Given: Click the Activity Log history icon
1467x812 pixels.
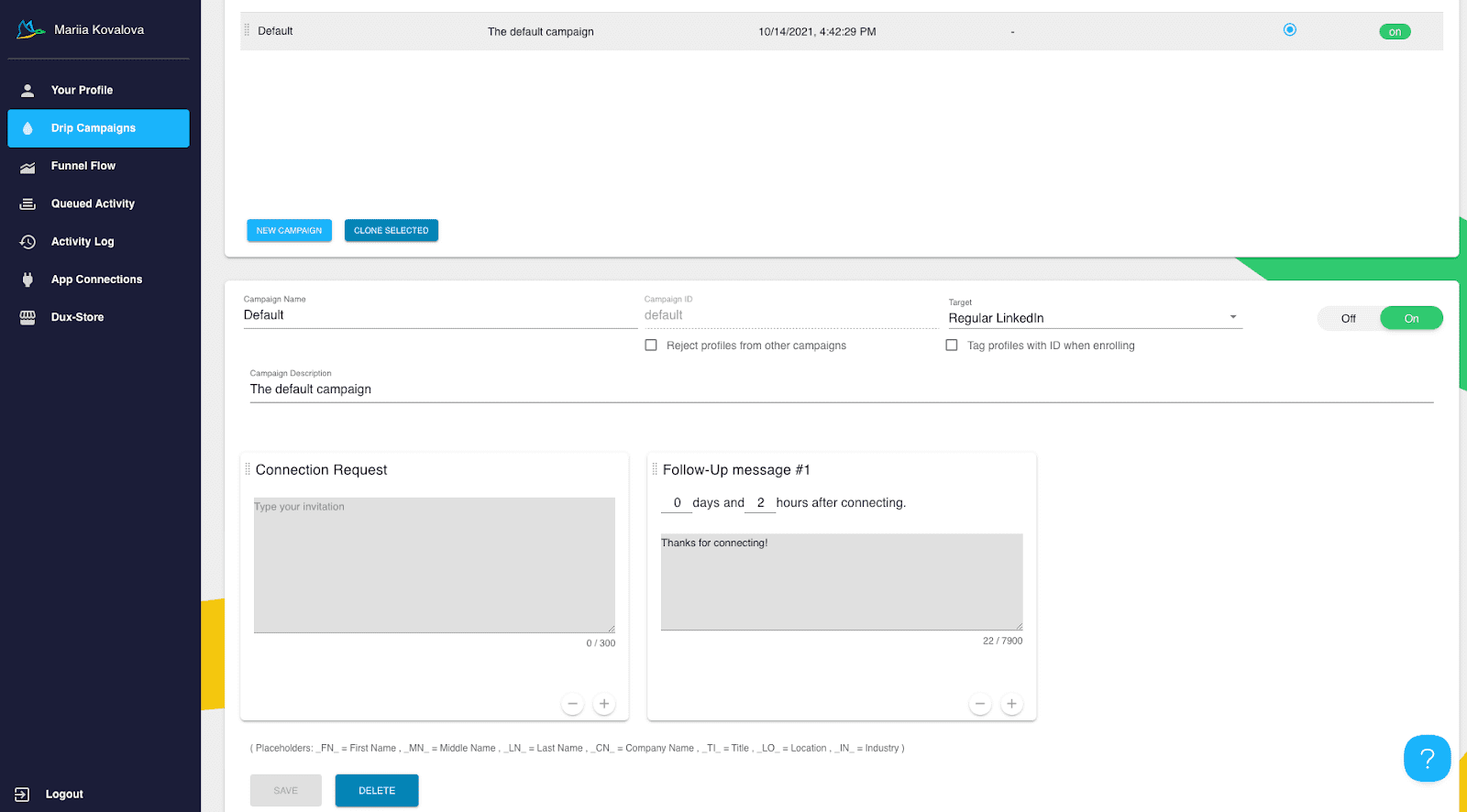Looking at the screenshot, I should [x=28, y=242].
